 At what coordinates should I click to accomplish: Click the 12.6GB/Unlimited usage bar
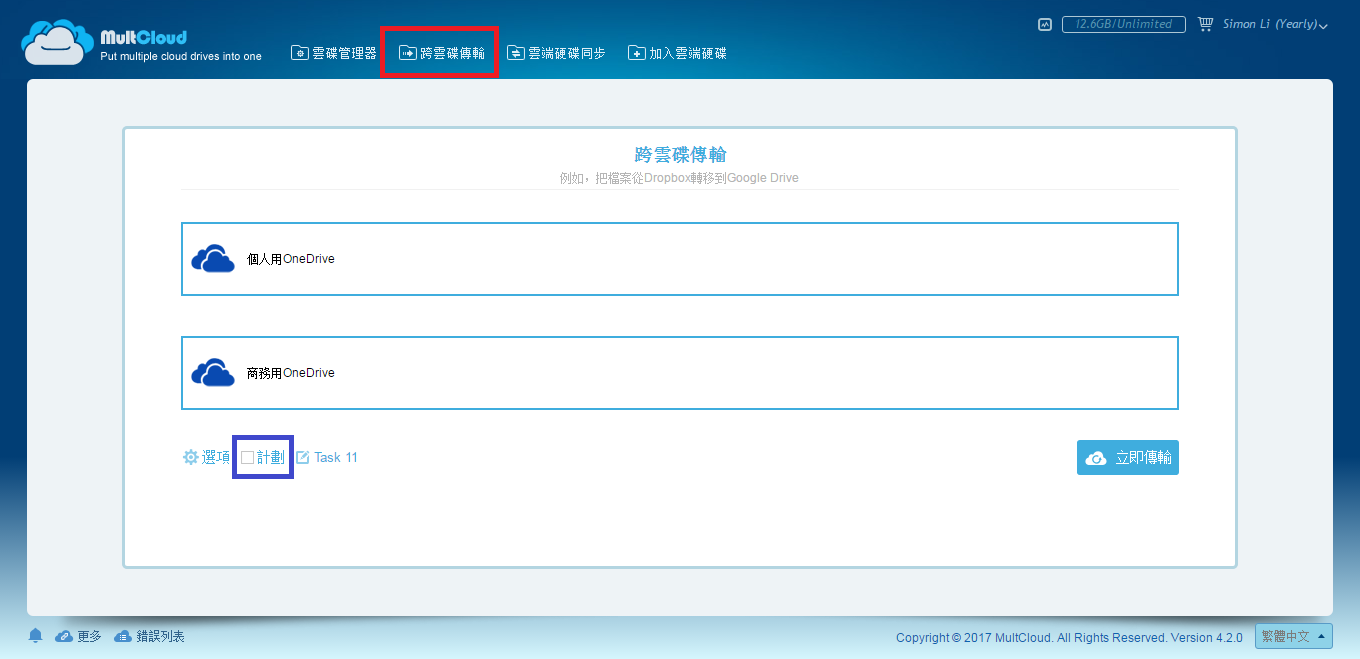(x=1123, y=24)
